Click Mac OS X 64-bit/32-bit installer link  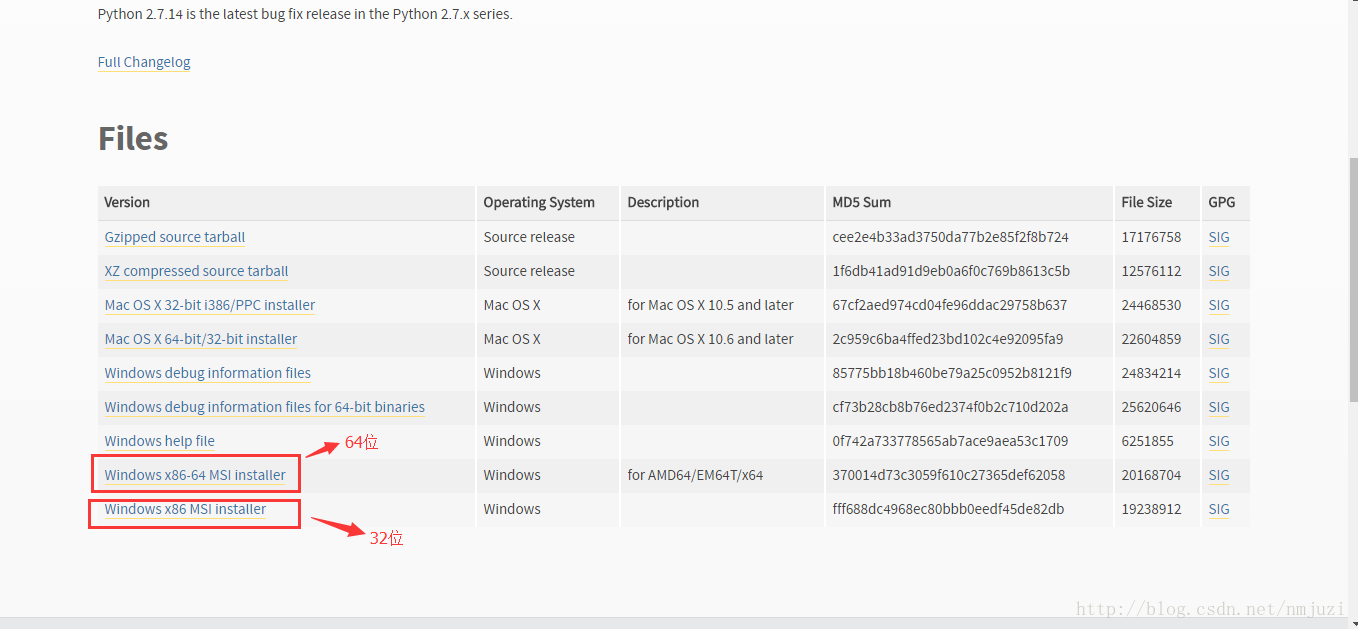coord(201,339)
